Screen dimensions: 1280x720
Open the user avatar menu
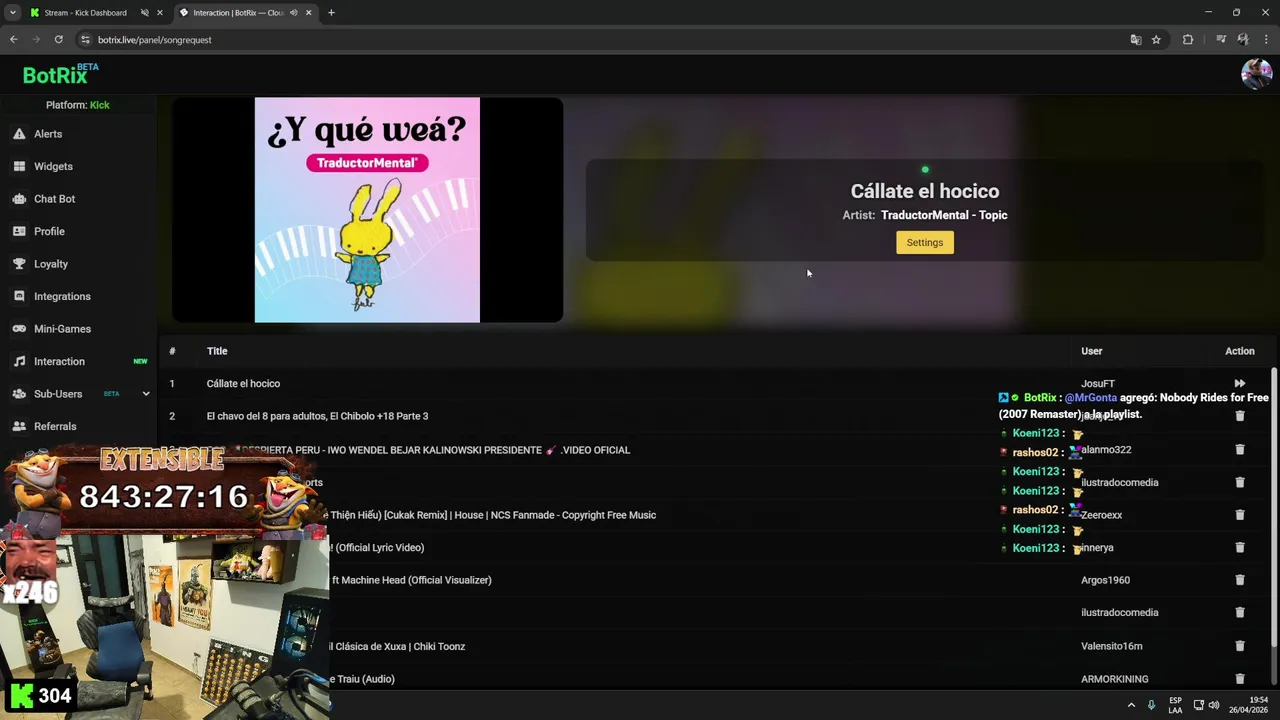pos(1256,74)
